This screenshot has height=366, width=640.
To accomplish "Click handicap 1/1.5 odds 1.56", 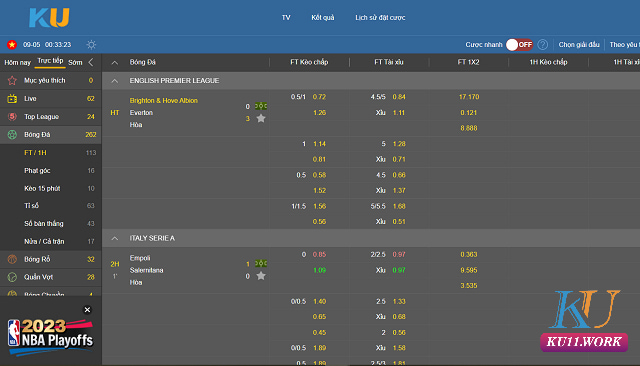I will click(x=319, y=206).
